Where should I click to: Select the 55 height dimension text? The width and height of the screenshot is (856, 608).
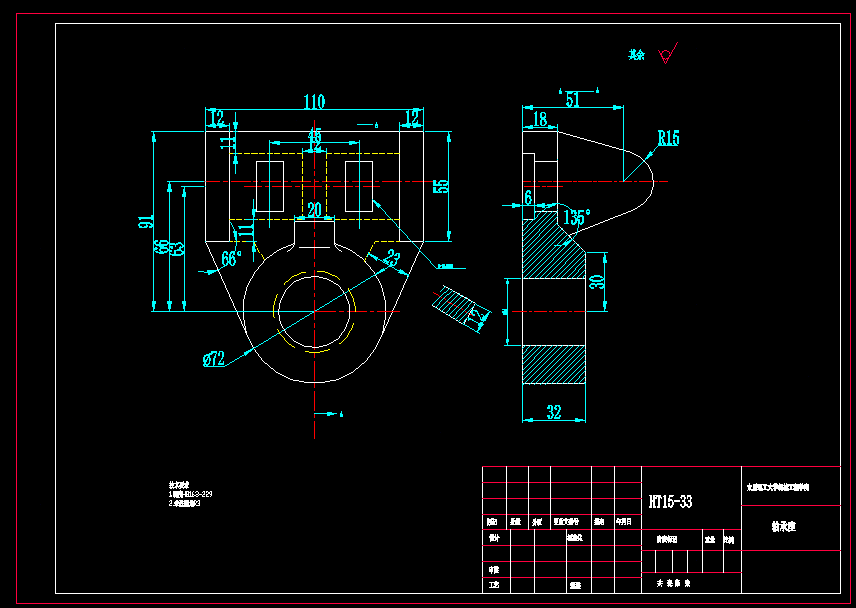tap(441, 186)
